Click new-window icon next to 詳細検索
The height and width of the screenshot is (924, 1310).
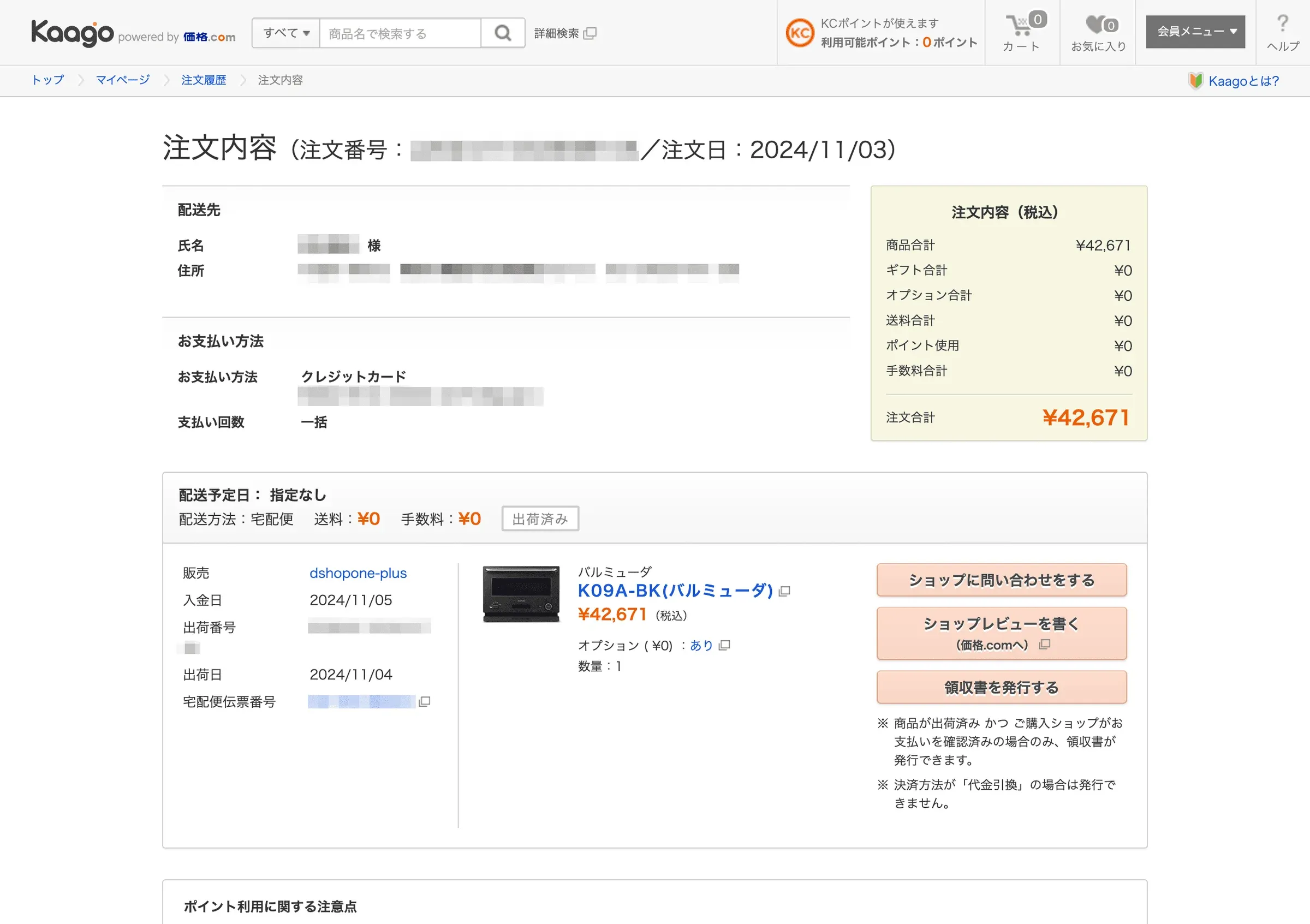[591, 33]
